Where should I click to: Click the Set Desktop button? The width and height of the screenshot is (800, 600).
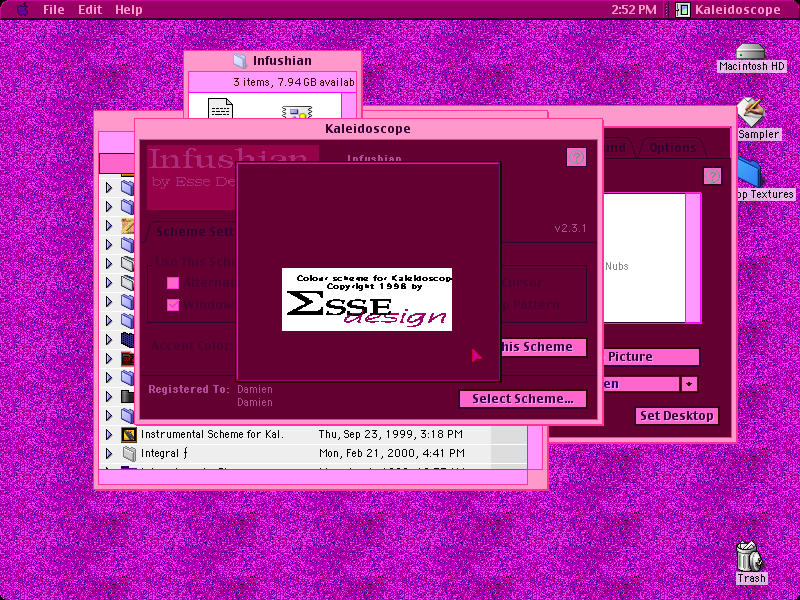[677, 416]
